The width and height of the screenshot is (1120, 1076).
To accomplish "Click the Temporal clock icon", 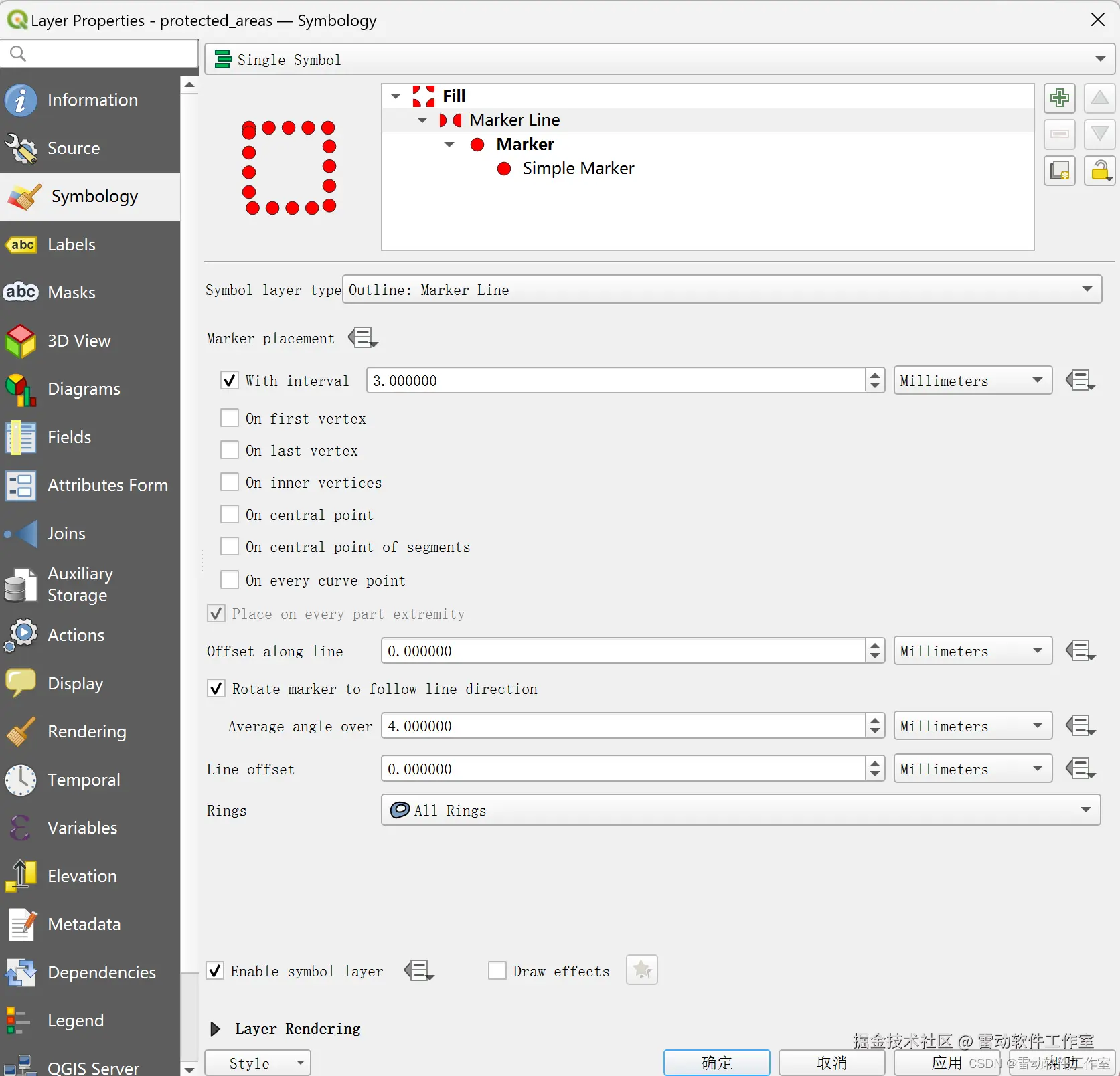I will click(x=21, y=780).
